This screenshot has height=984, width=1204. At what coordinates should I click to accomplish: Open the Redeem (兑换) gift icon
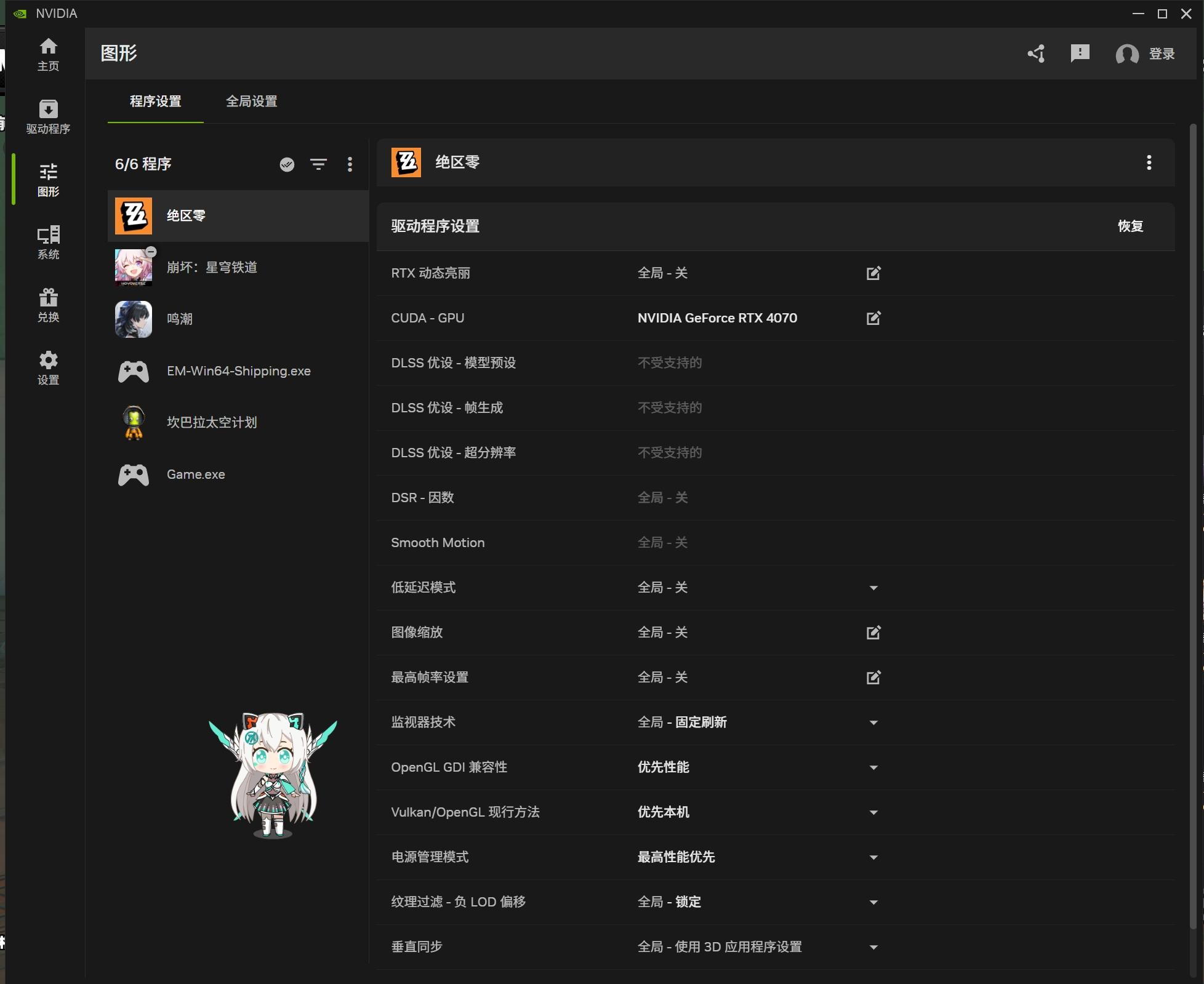(48, 305)
